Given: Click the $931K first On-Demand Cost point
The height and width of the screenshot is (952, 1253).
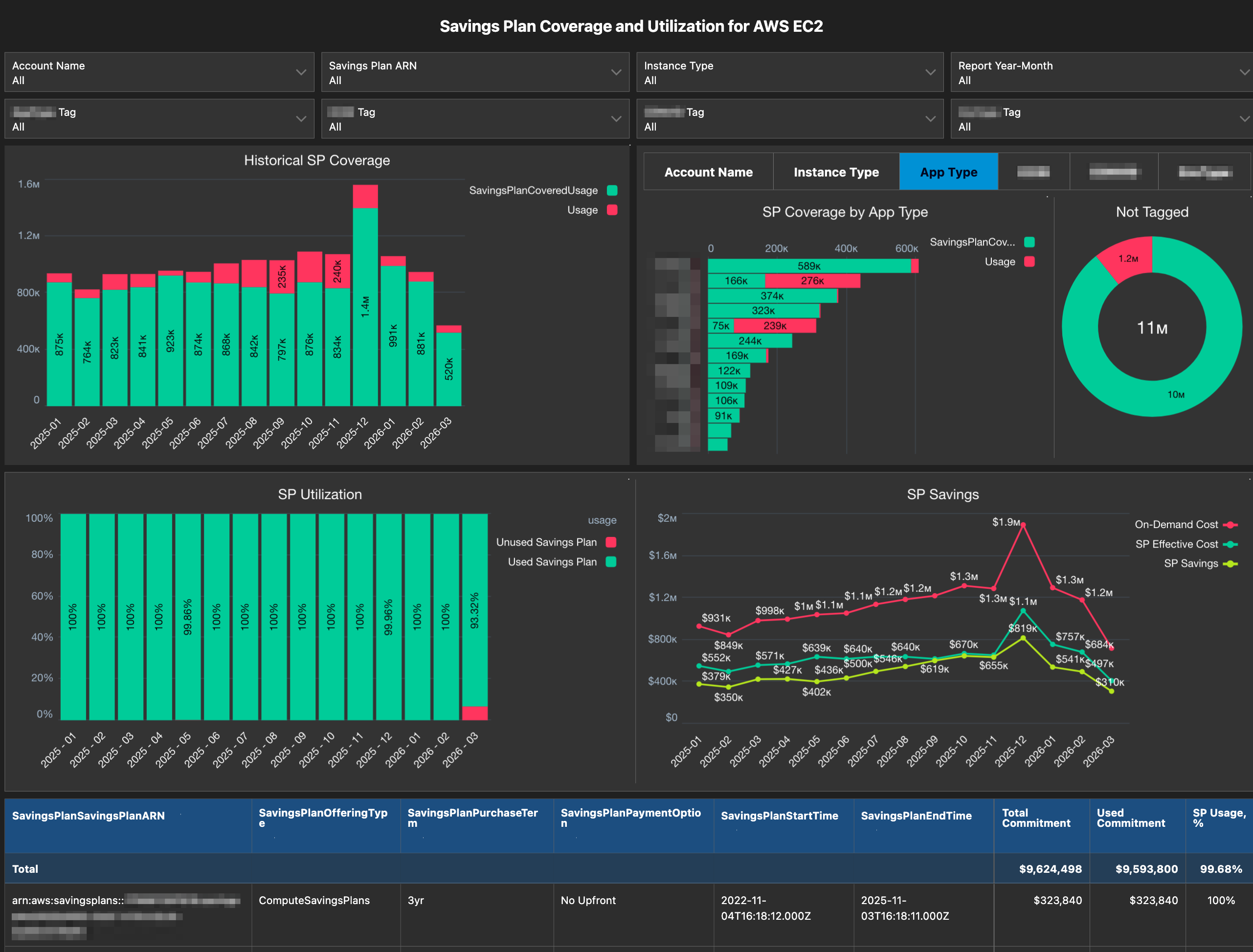Looking at the screenshot, I should [699, 626].
